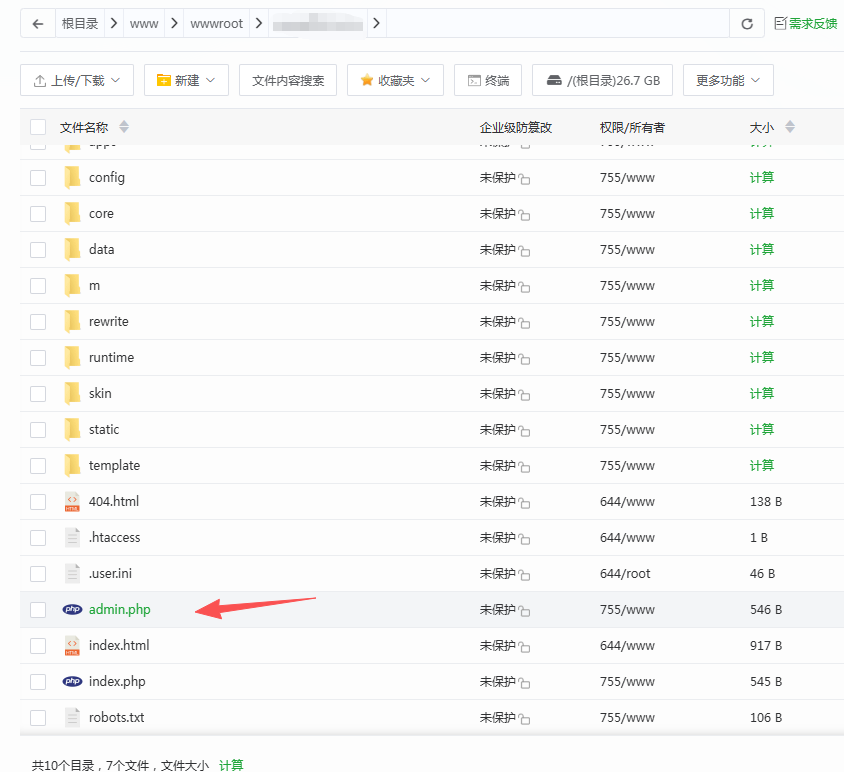This screenshot has height=772, width=844.
Task: Open the 需求反馈 feedback link
Action: point(805,23)
